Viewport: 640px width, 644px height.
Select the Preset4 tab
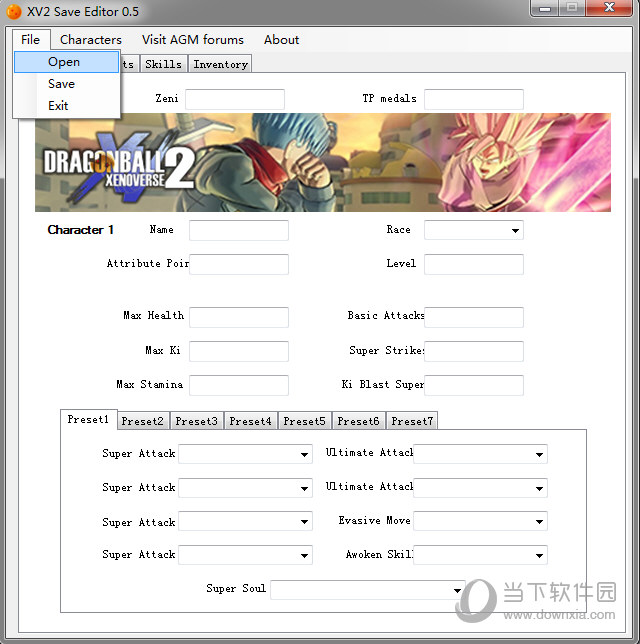[251, 421]
